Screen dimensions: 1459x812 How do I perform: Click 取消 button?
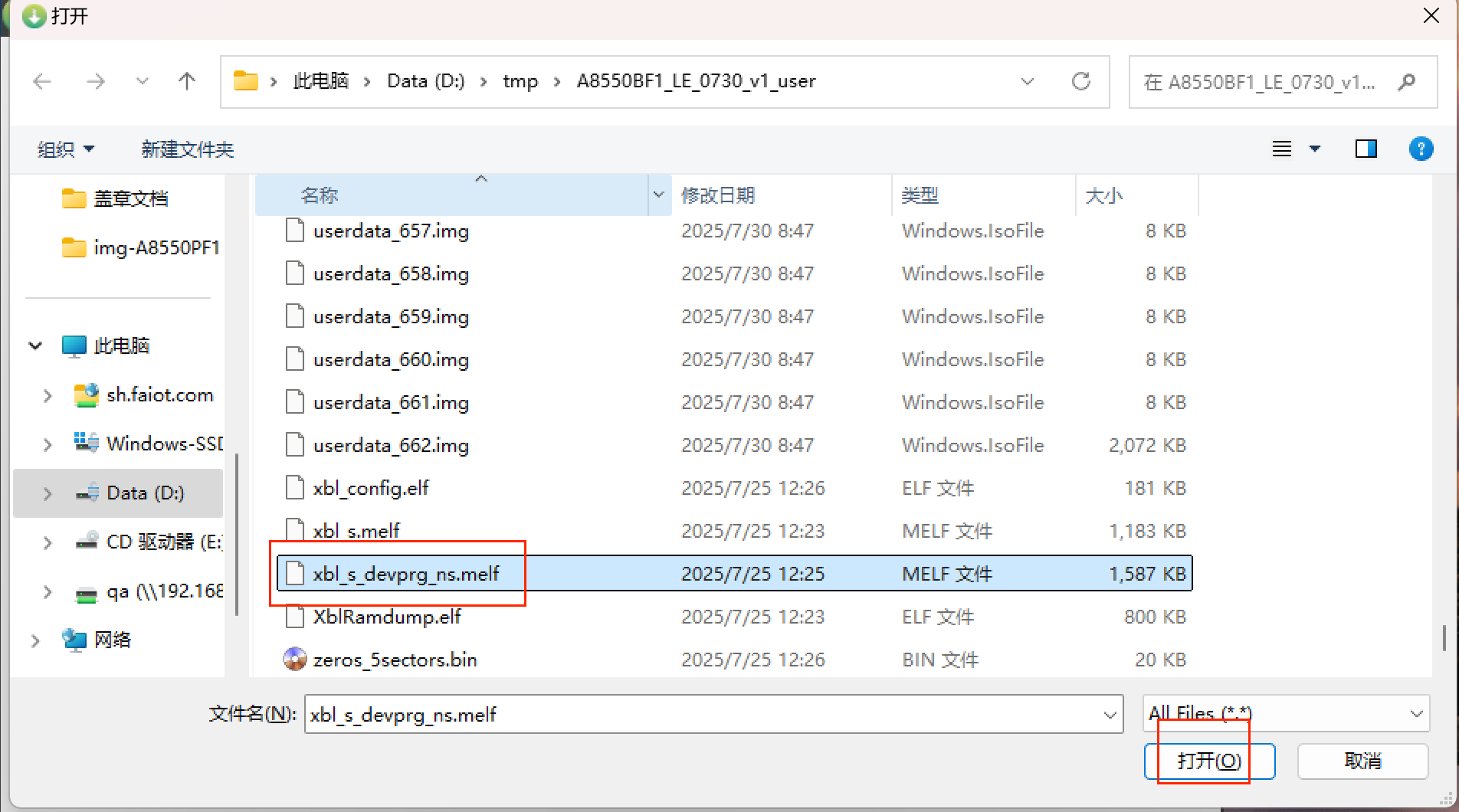[x=1362, y=761]
